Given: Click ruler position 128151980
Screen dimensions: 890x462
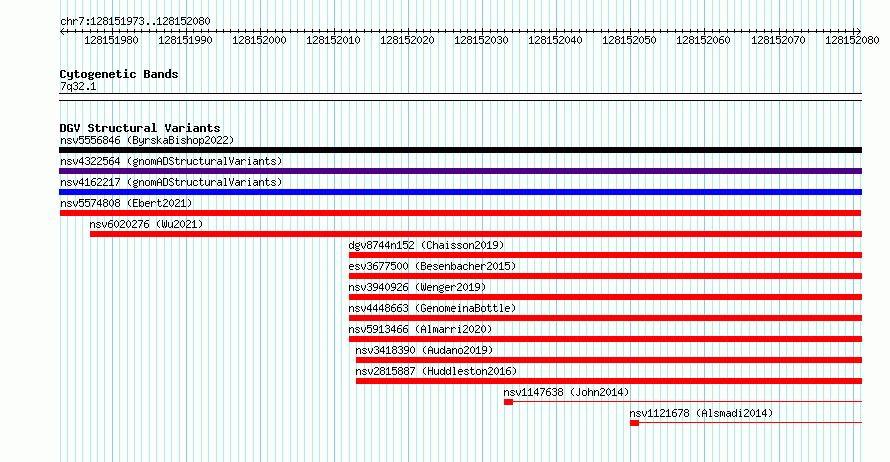Looking at the screenshot, I should [x=111, y=40].
